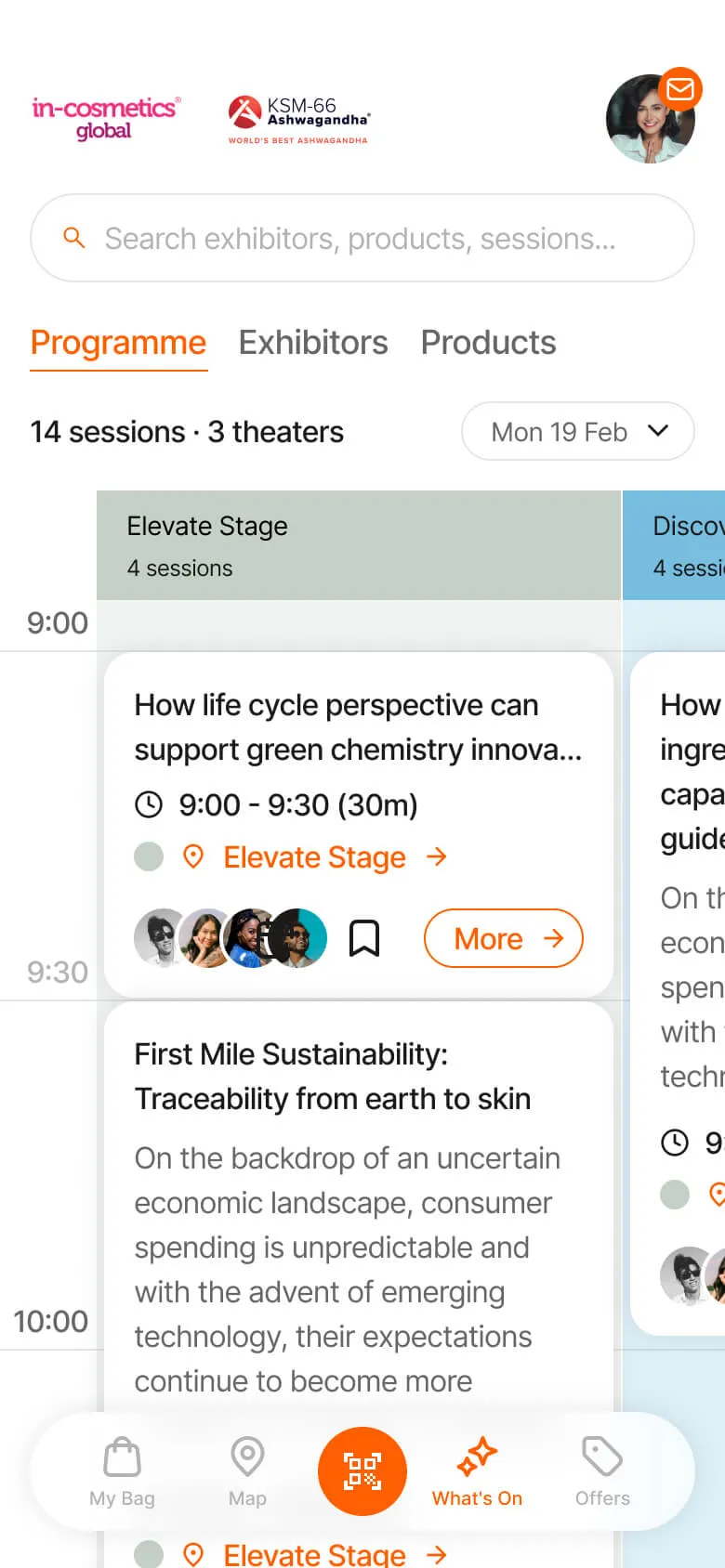Switch to the Exhibitors tab

coord(313,343)
